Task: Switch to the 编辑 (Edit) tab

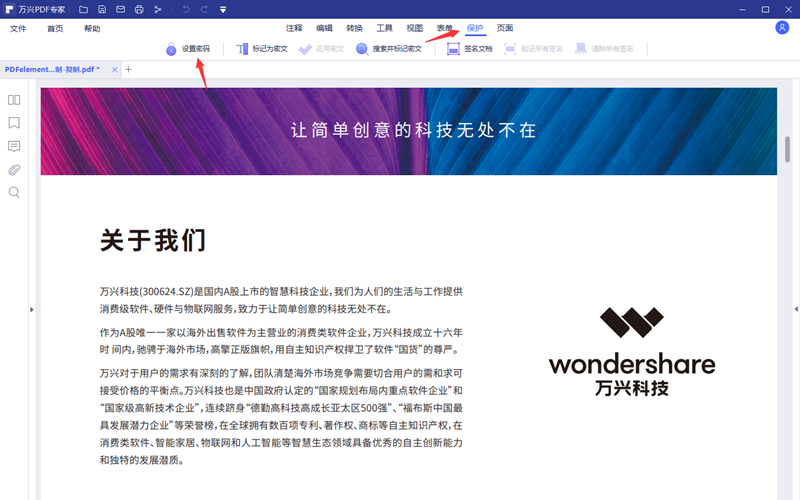Action: click(325, 28)
